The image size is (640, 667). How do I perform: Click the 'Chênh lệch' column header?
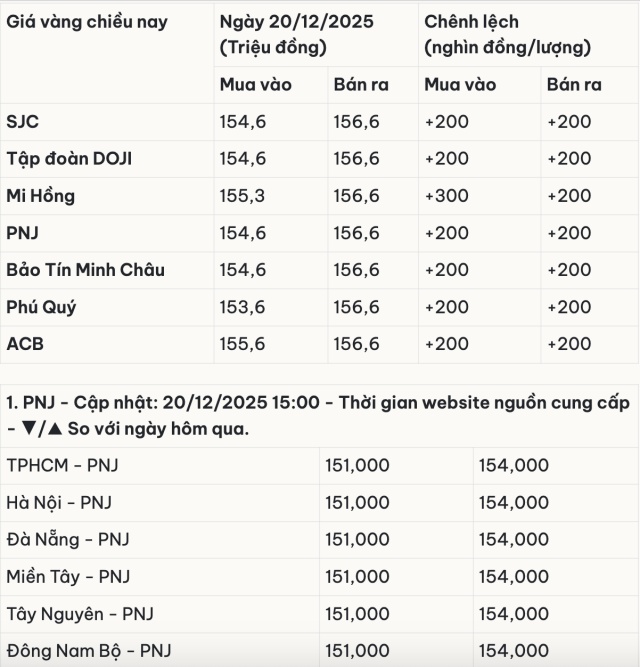click(471, 22)
